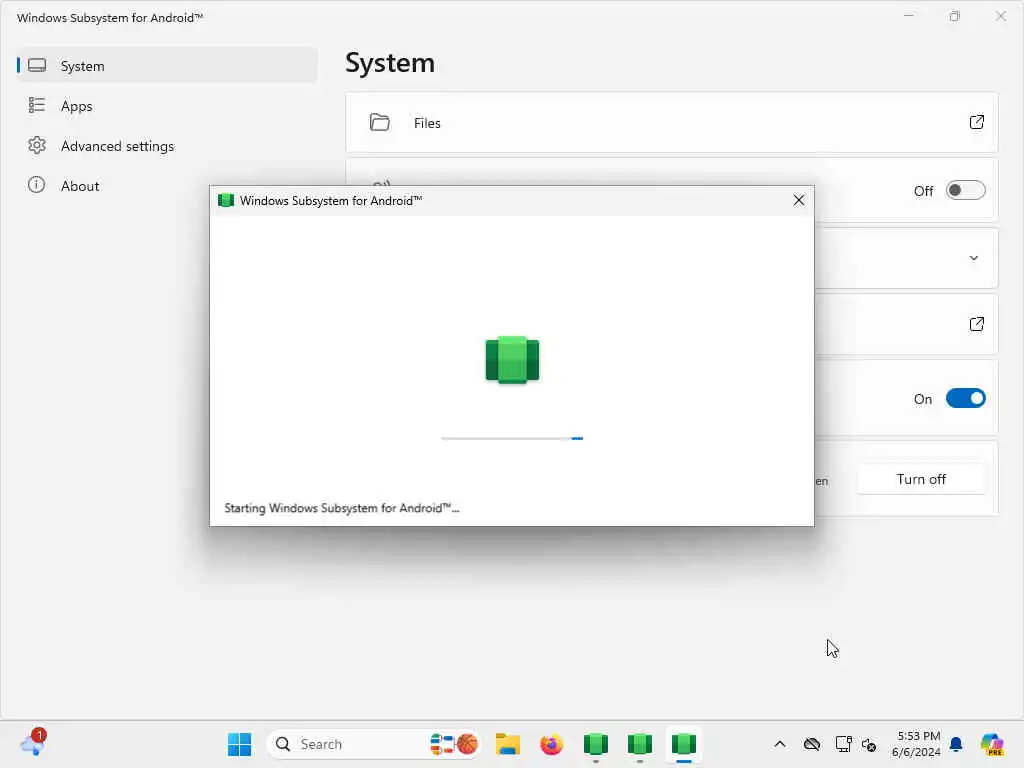Viewport: 1024px width, 768px height.
Task: Select second Android Subsystem taskbar icon
Action: (x=639, y=744)
